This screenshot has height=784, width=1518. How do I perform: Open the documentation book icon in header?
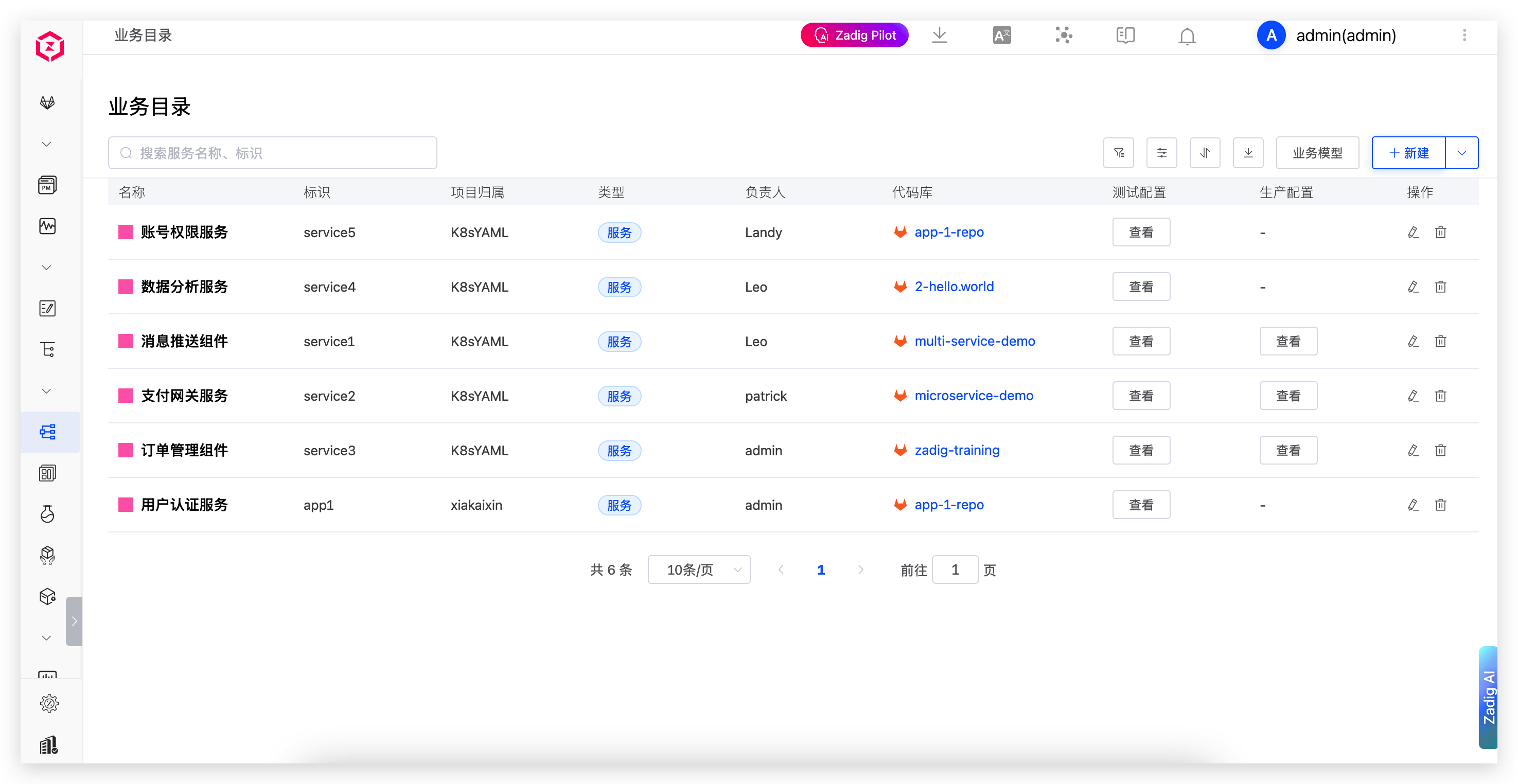click(x=1125, y=36)
